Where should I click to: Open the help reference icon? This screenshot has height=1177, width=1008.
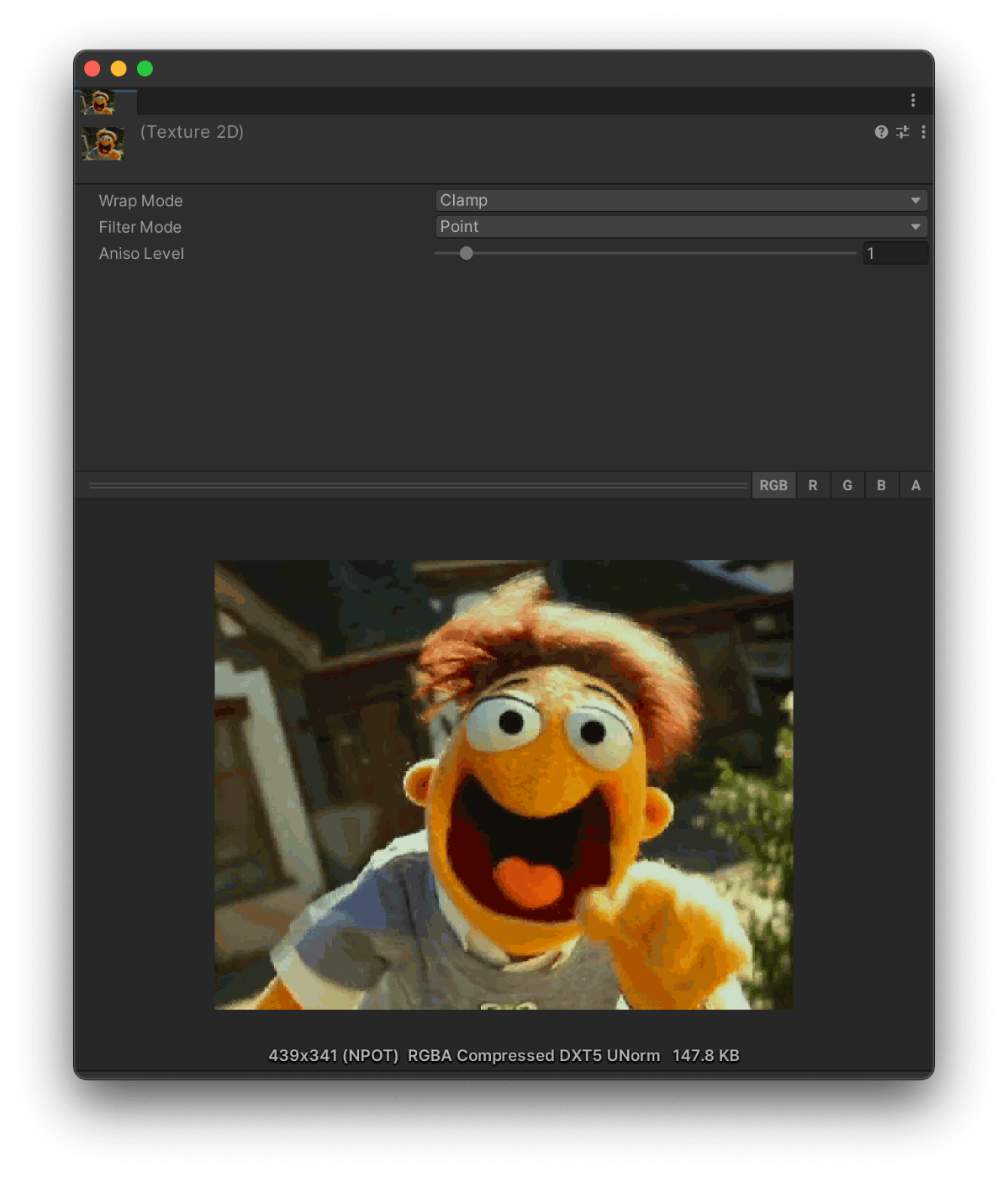[x=881, y=132]
